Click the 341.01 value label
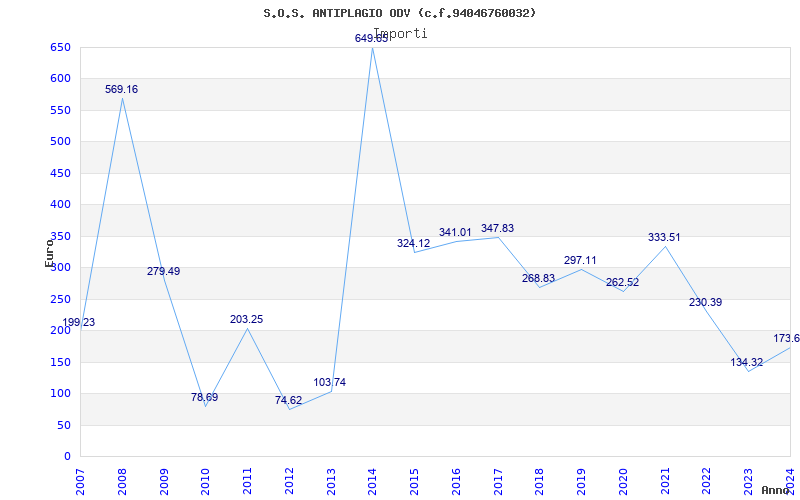The width and height of the screenshot is (800, 500). [x=455, y=233]
